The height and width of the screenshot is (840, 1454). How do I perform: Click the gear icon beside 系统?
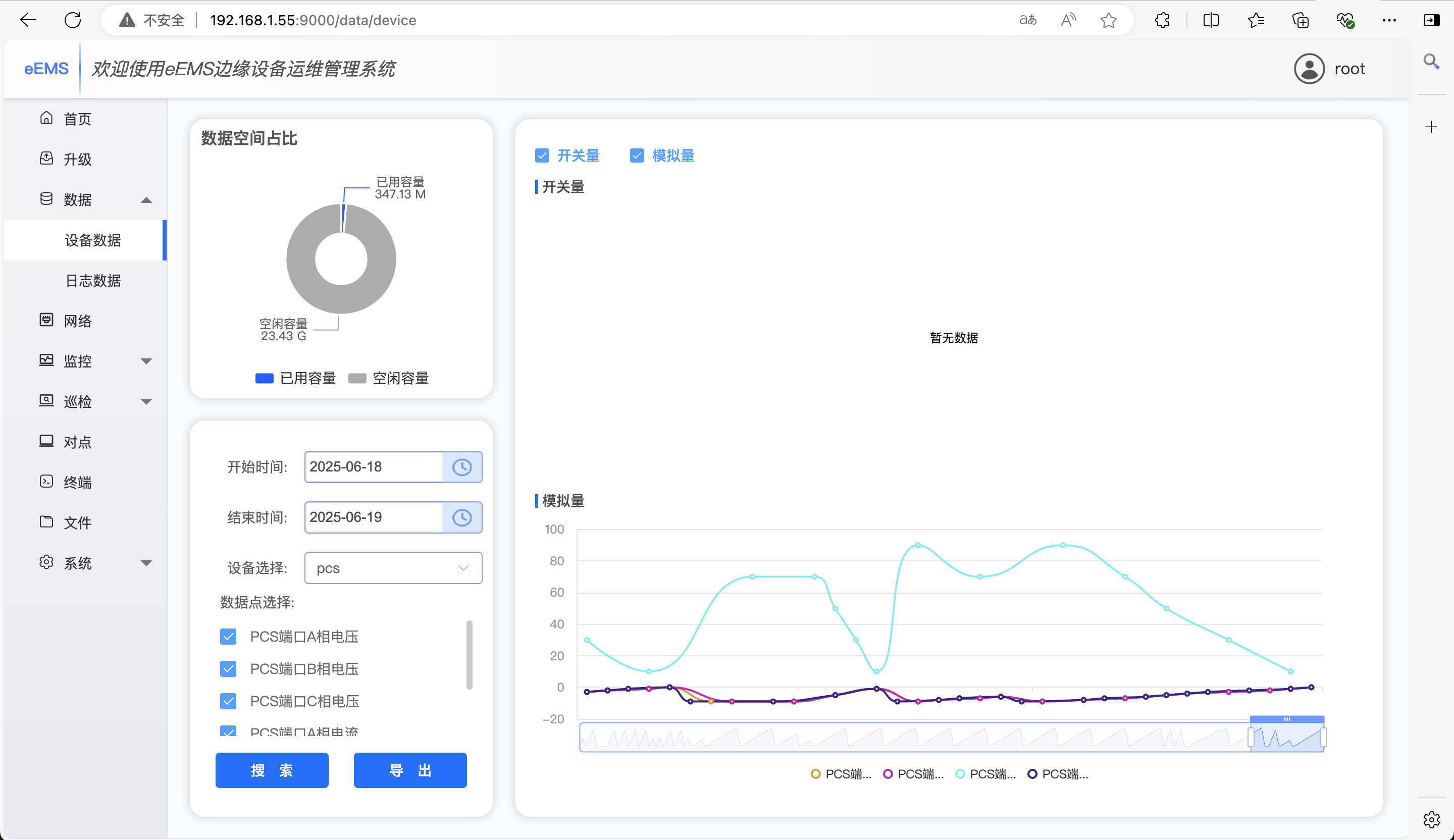[46, 562]
